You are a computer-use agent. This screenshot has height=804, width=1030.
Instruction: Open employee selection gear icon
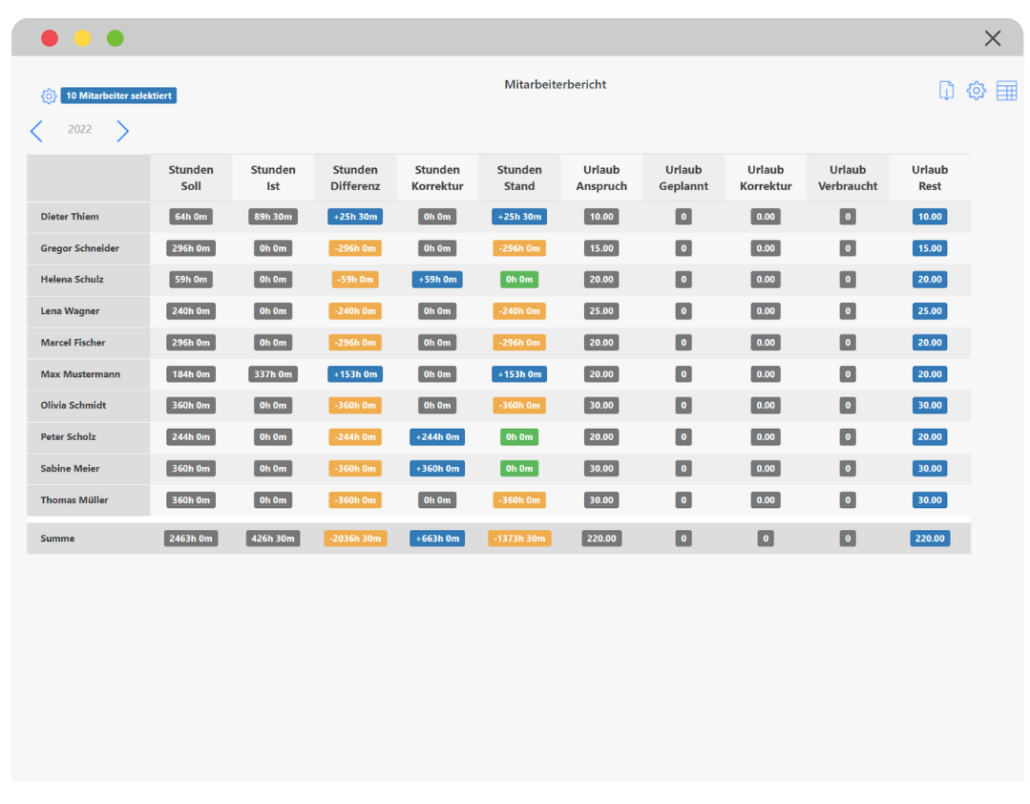pyautogui.click(x=49, y=96)
